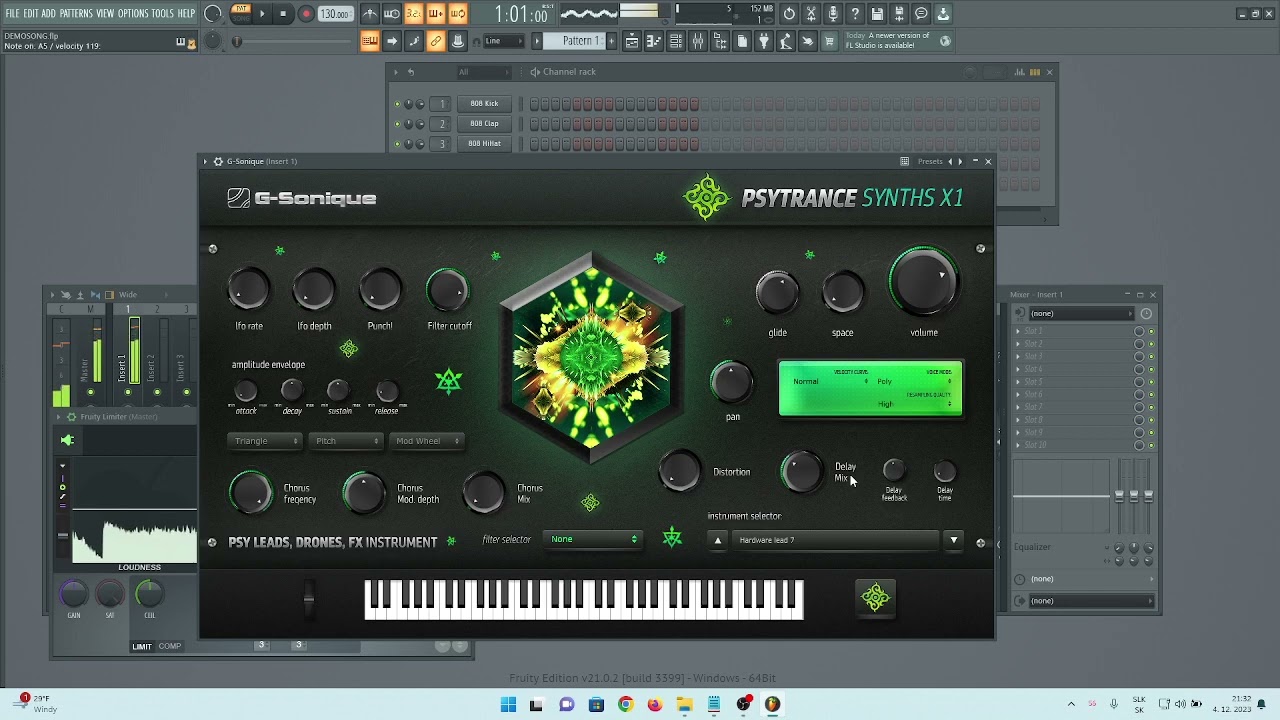
Task: Click the hexagonal kaleidoscope artwork
Action: pos(592,357)
